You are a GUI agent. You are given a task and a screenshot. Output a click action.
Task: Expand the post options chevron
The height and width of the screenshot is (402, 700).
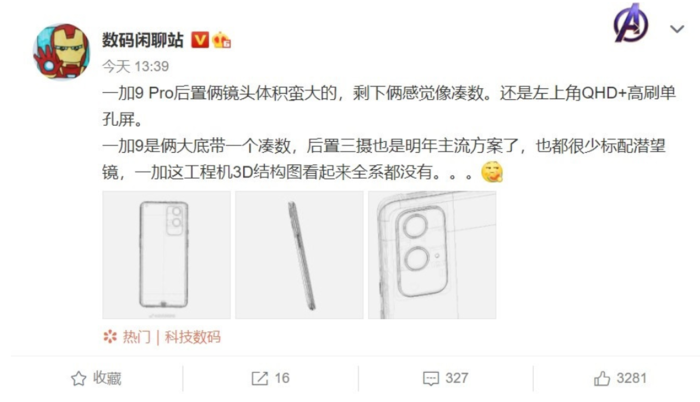tap(677, 29)
